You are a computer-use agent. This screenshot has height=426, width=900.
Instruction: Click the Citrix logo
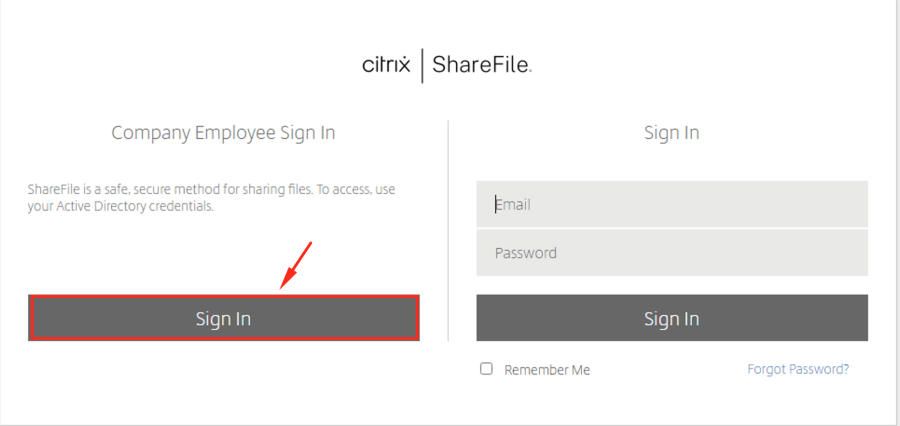tap(386, 66)
